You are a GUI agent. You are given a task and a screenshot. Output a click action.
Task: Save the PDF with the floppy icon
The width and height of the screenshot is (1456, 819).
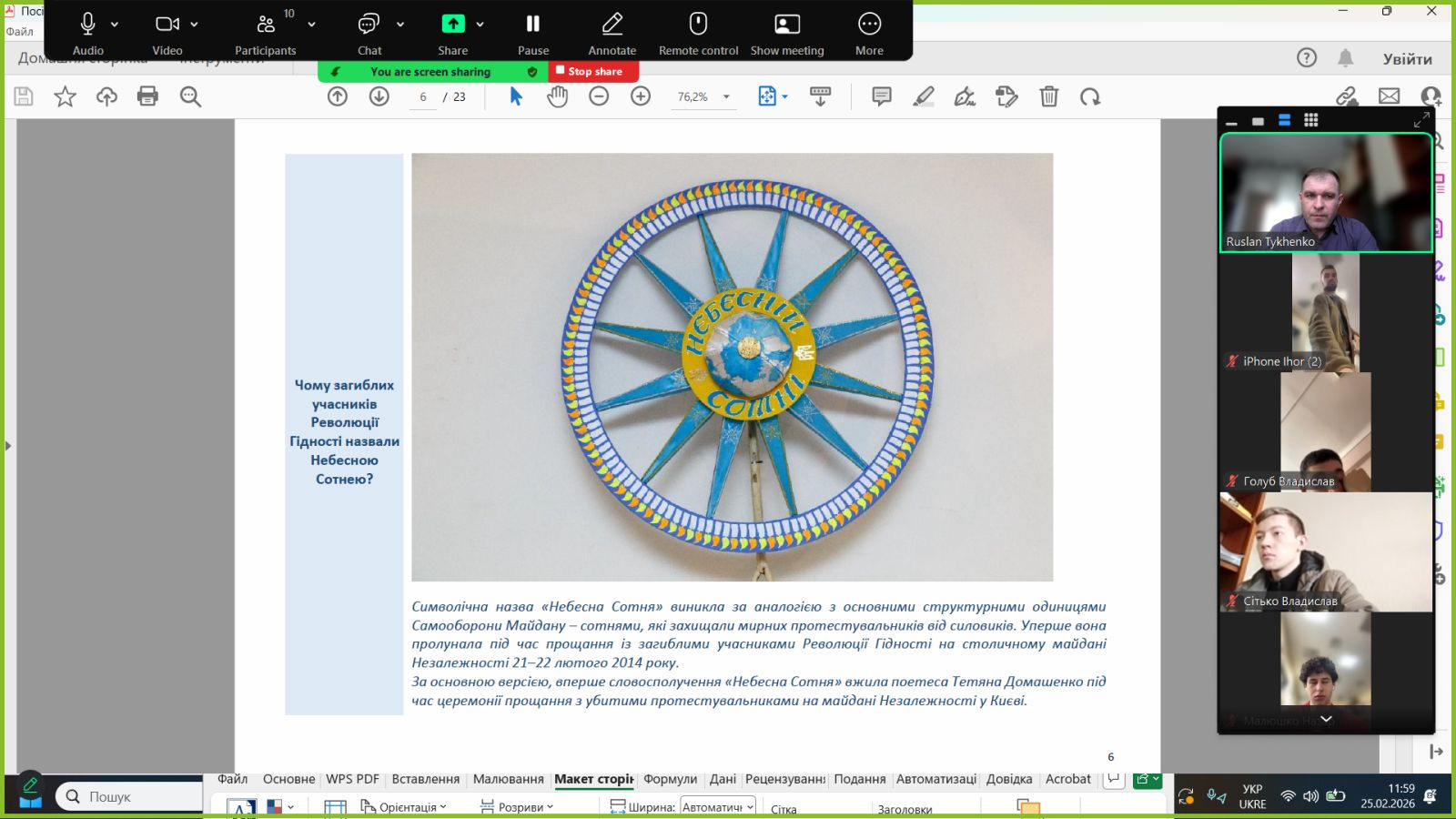coord(24,96)
